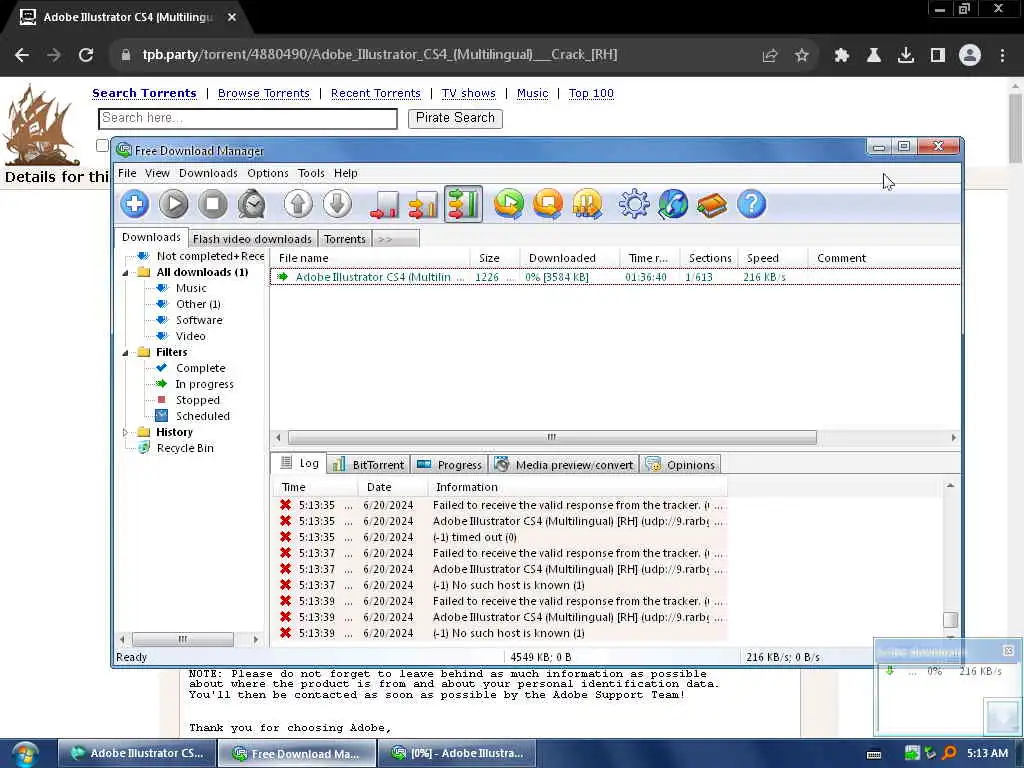Image resolution: width=1024 pixels, height=768 pixels.
Task: Open the Tools menu
Action: point(311,173)
